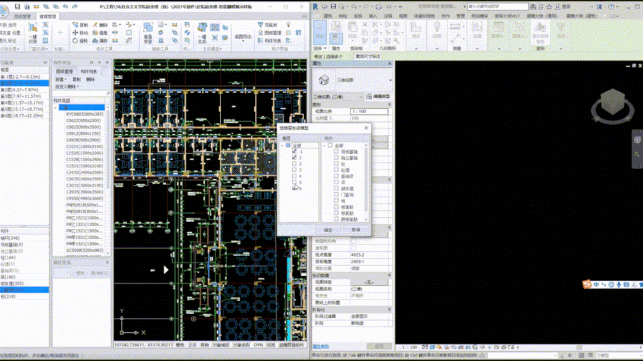Click the lightbulb view icon in Revit ribbon
Image resolution: width=643 pixels, height=362 pixels.
pos(437,30)
